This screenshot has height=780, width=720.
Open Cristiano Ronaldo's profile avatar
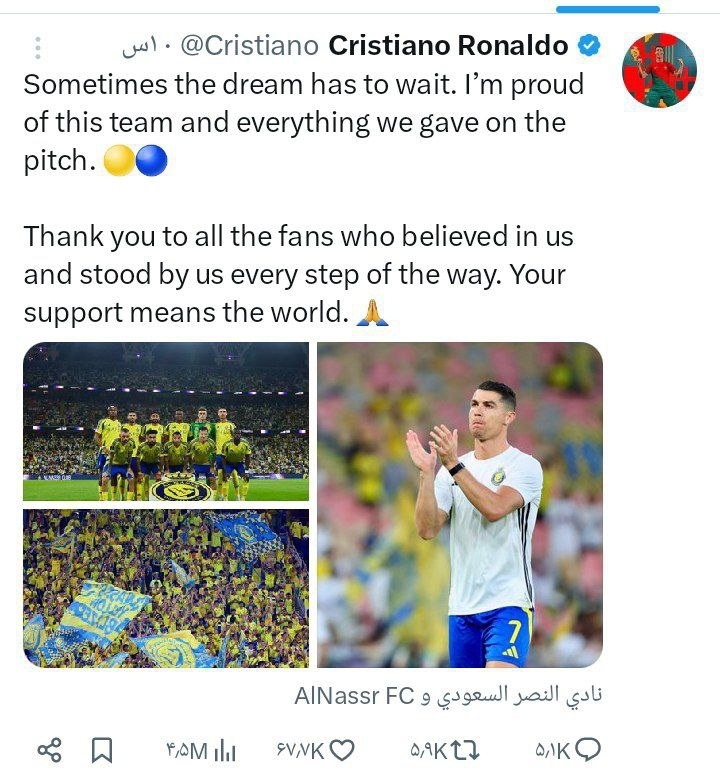coord(659,71)
